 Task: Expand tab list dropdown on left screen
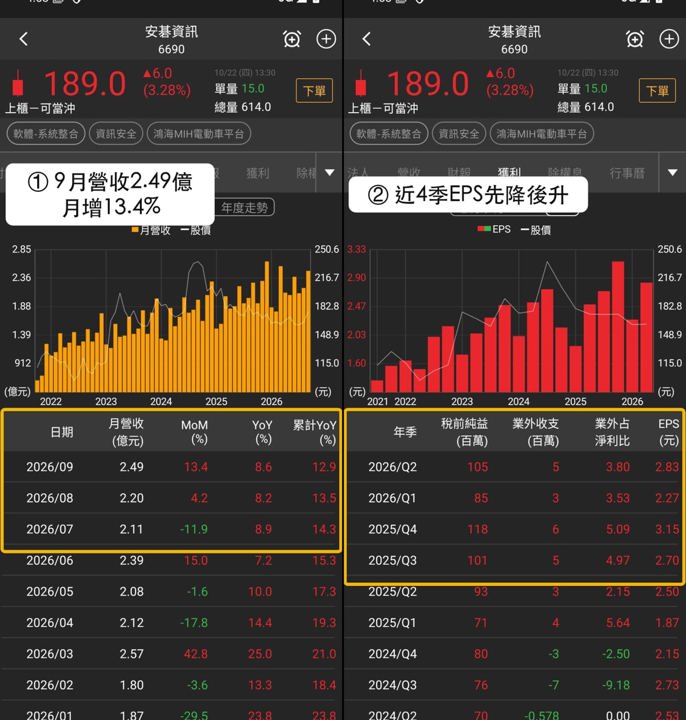330,173
